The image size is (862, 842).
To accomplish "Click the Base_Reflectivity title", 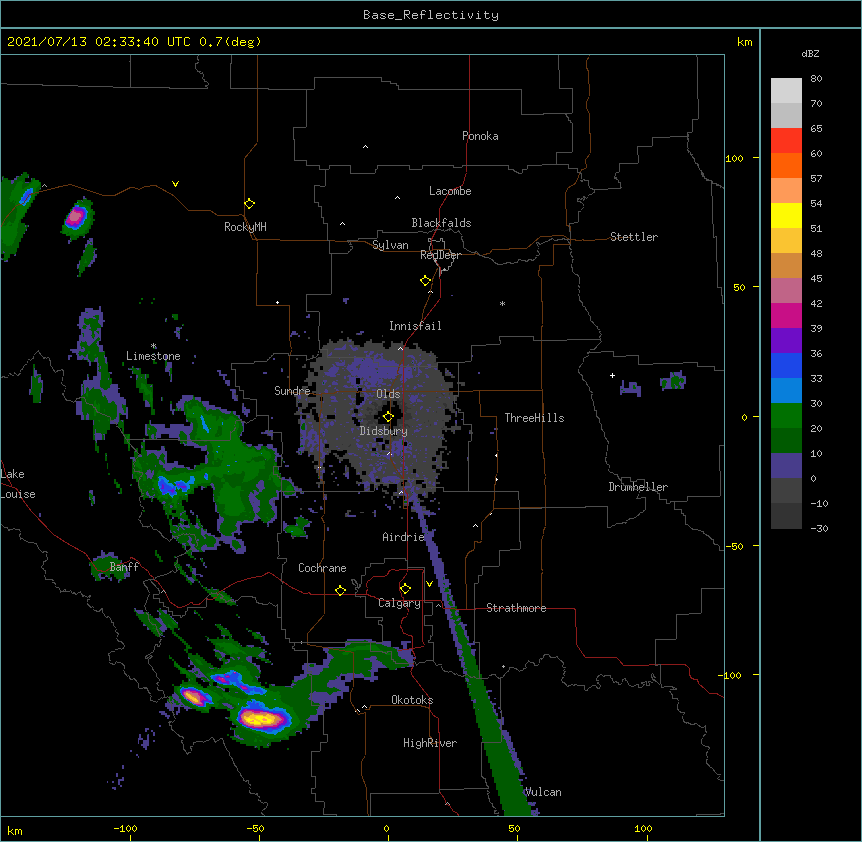I will point(431,15).
